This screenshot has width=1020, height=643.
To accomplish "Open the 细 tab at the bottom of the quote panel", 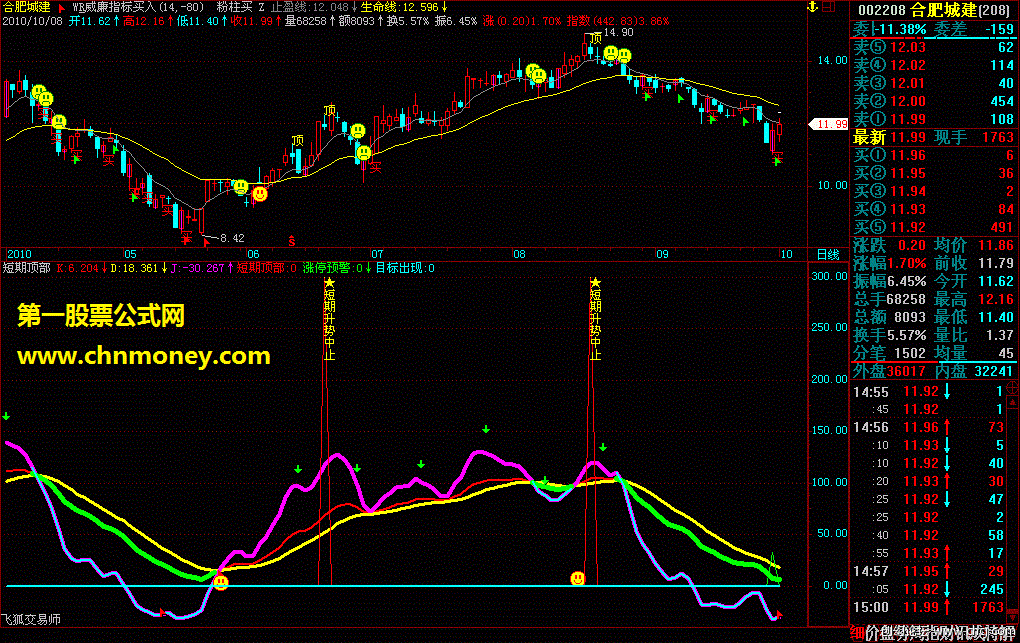I will (x=857, y=633).
